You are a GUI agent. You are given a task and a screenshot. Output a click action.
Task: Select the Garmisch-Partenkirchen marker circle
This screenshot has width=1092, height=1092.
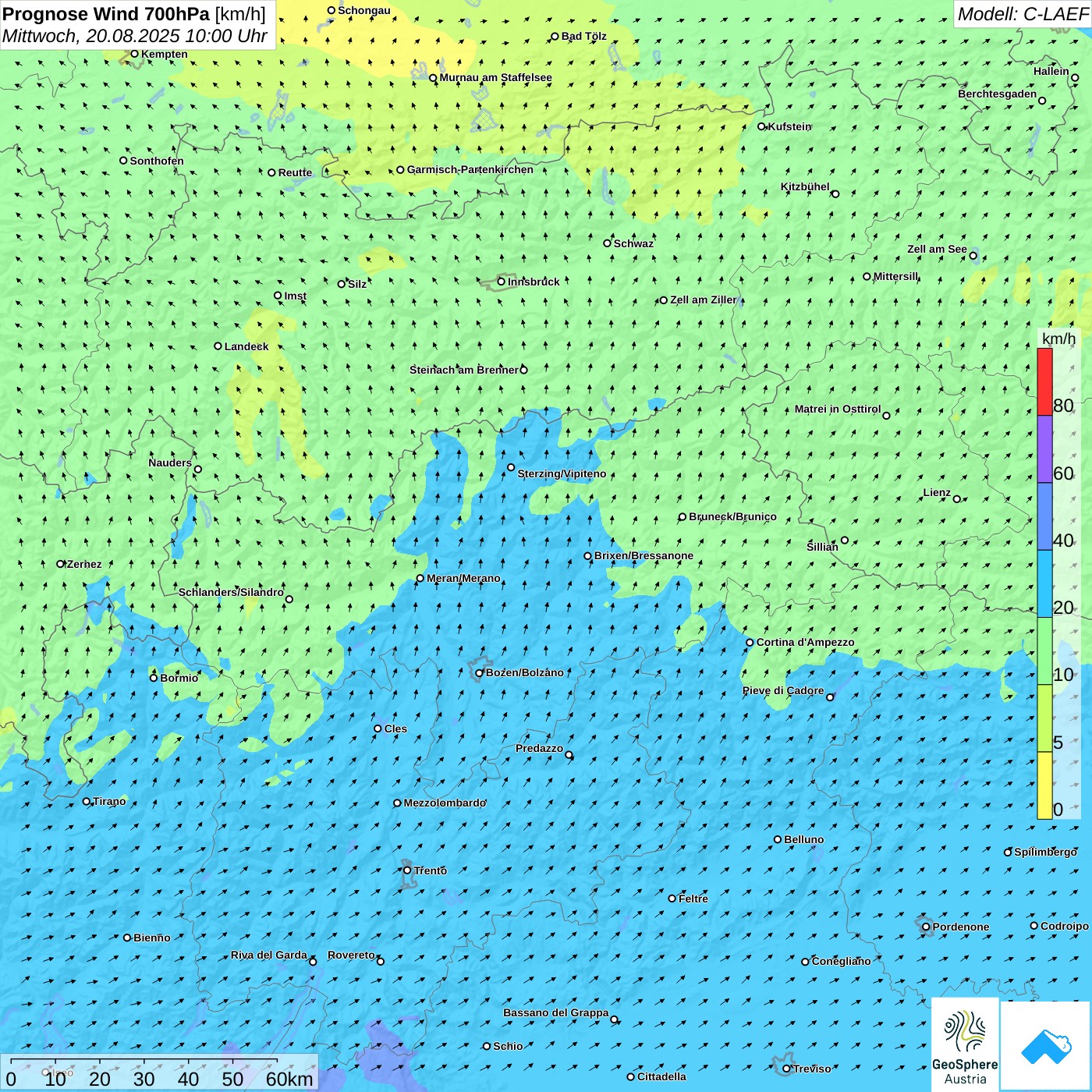point(400,170)
